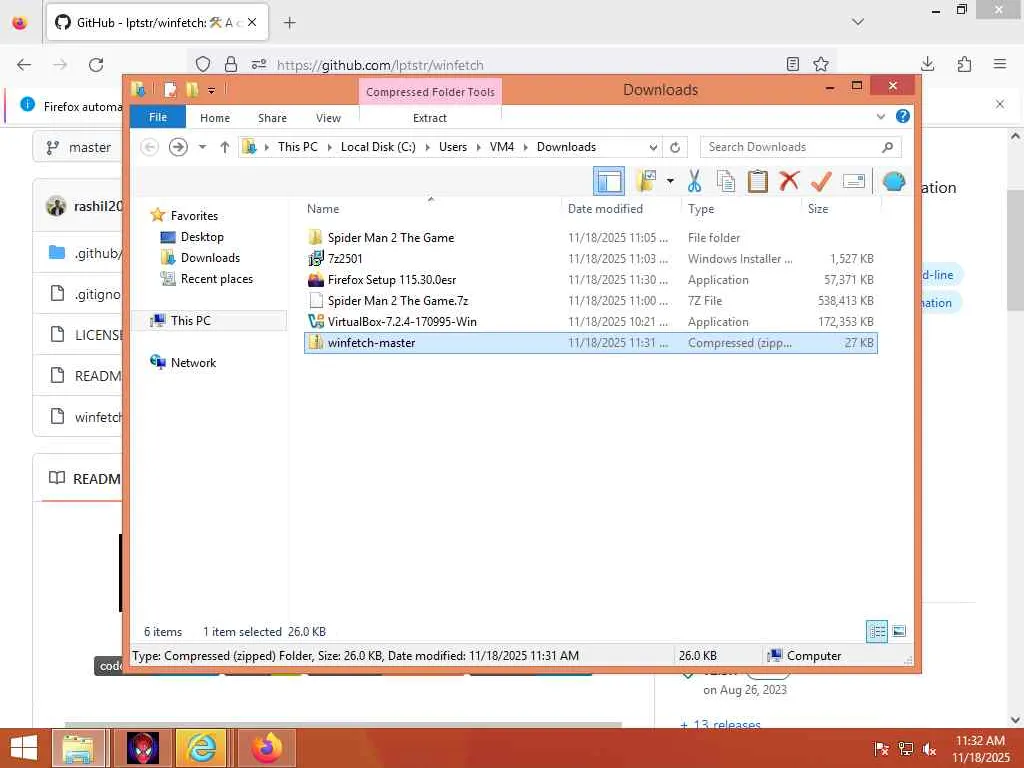Select the Compressed Folder Tools tab header
The height and width of the screenshot is (768, 1024).
pyautogui.click(x=430, y=91)
